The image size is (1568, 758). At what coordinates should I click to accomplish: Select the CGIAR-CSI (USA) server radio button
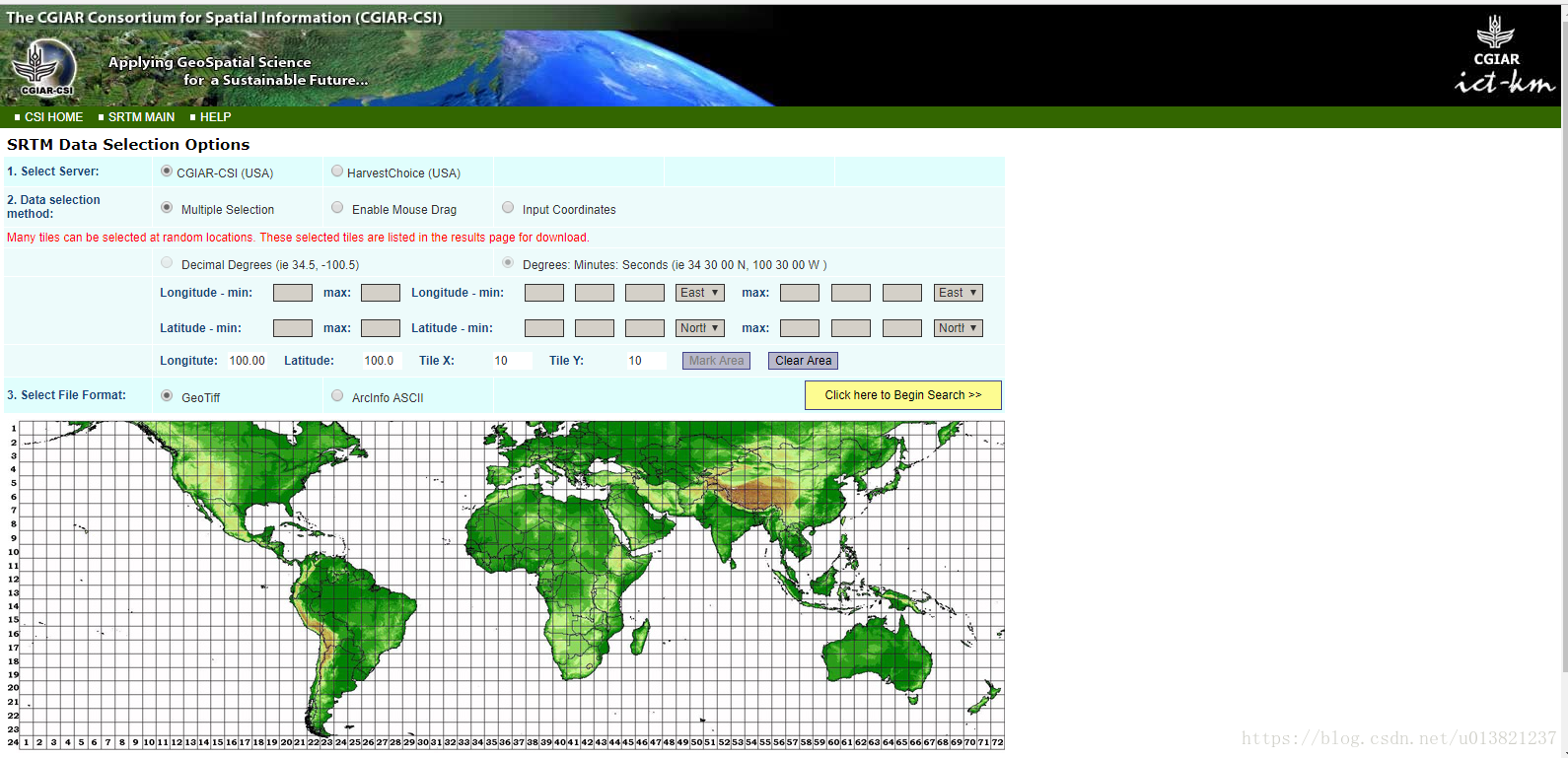167,172
